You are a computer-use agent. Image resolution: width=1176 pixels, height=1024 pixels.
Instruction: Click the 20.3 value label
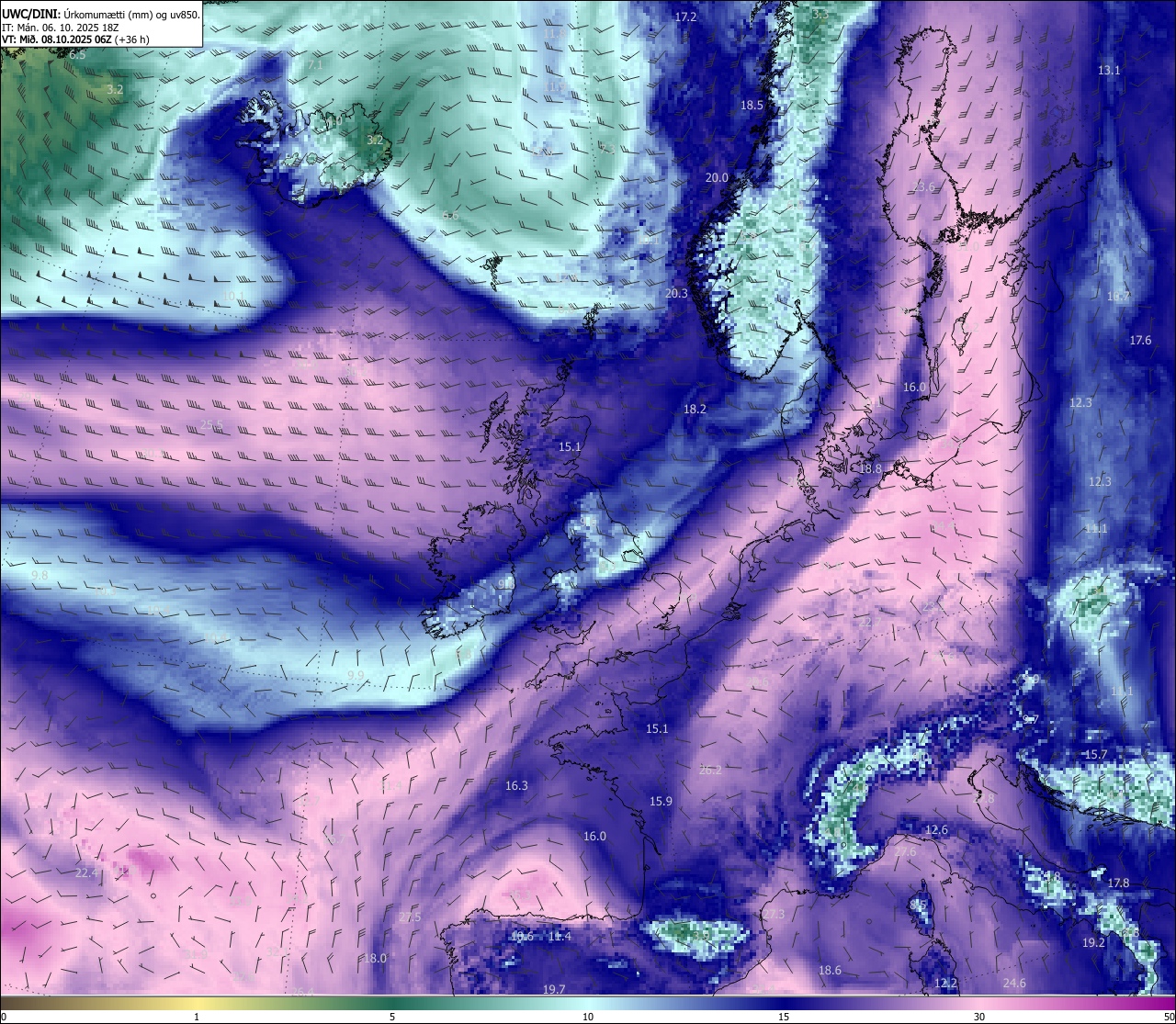676,294
